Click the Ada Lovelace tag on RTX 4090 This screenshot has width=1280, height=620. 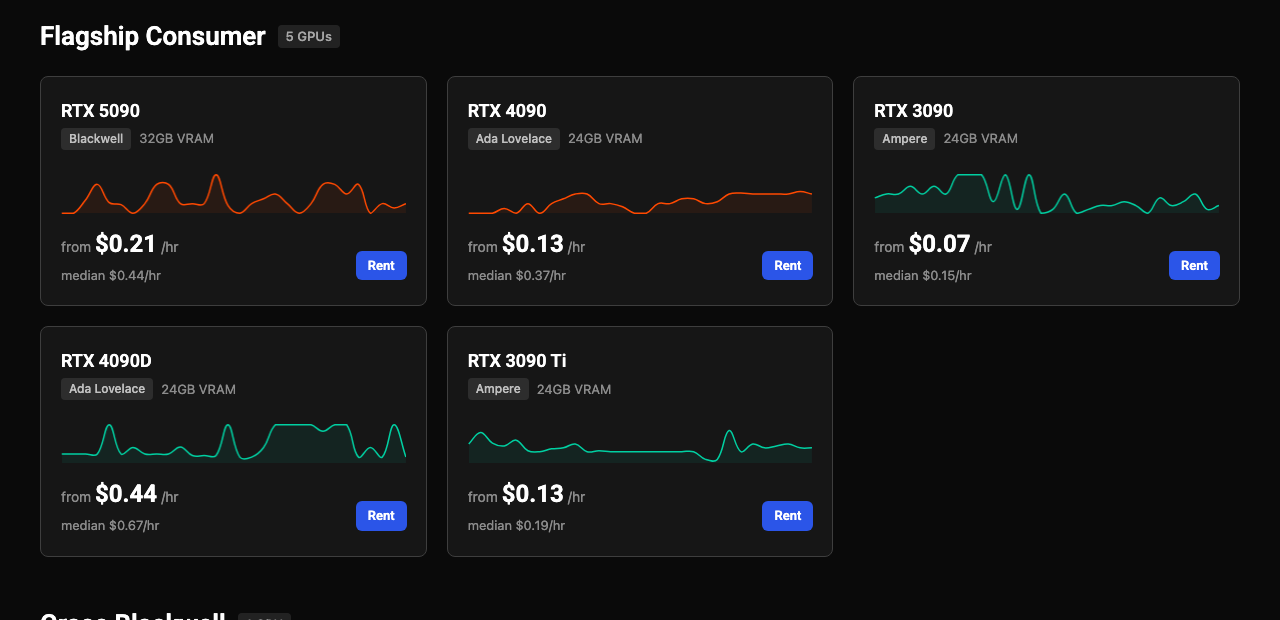click(514, 139)
